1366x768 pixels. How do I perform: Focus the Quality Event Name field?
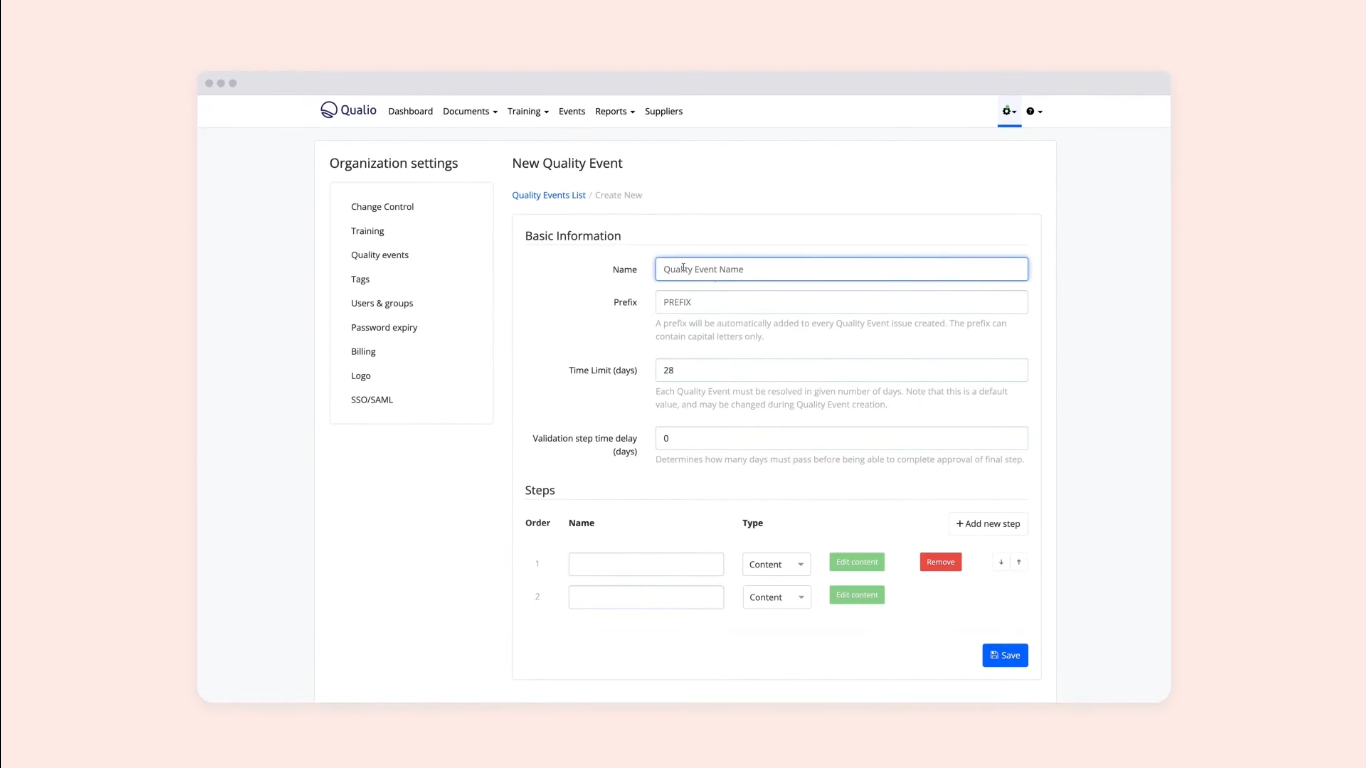[x=841, y=269]
